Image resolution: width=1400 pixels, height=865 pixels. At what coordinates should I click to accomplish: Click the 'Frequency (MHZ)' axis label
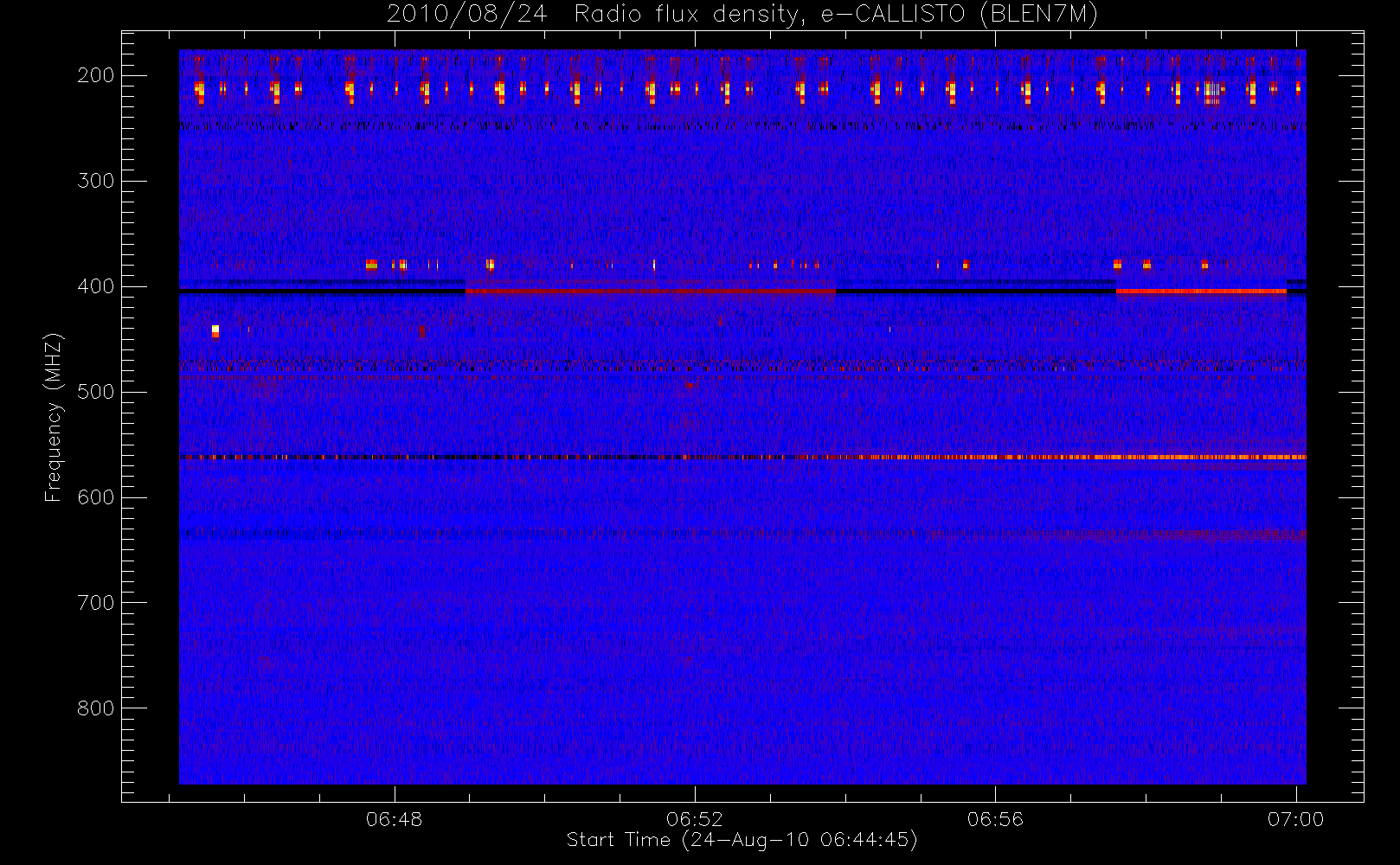(x=54, y=417)
